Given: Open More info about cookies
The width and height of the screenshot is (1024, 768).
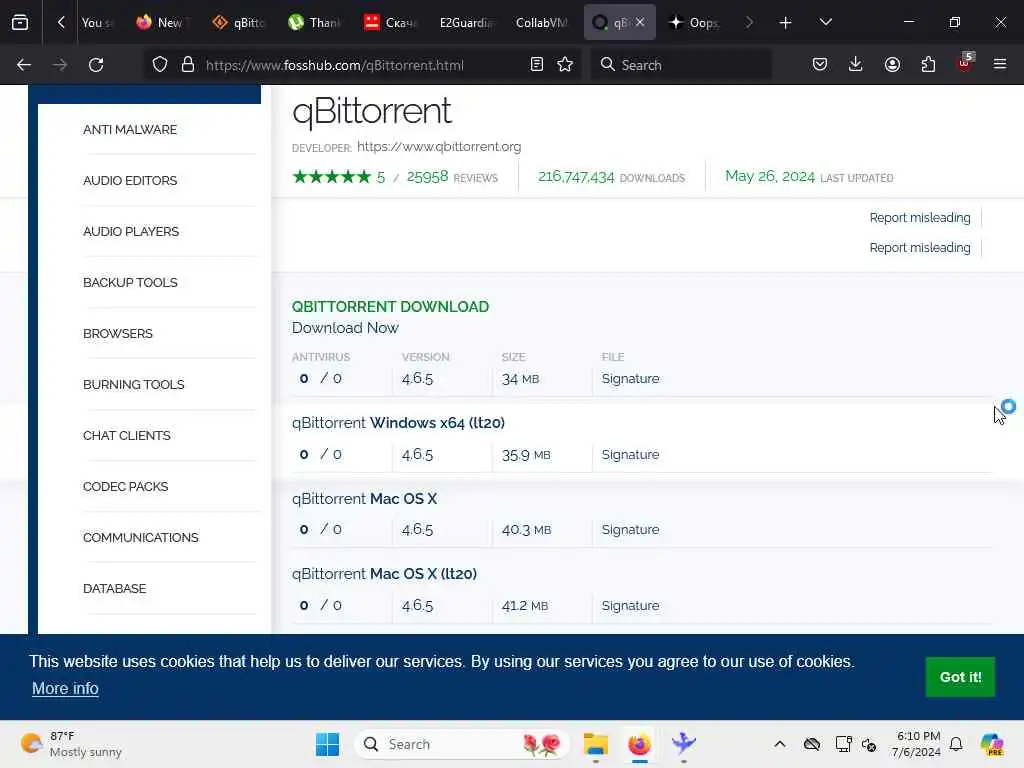Looking at the screenshot, I should [65, 688].
